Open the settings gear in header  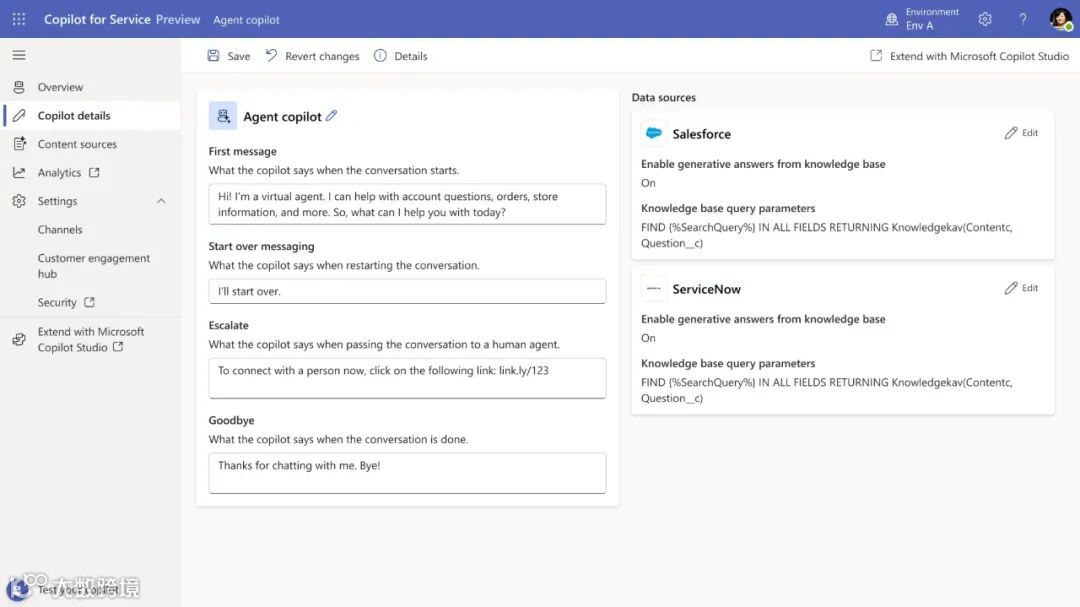coord(985,19)
